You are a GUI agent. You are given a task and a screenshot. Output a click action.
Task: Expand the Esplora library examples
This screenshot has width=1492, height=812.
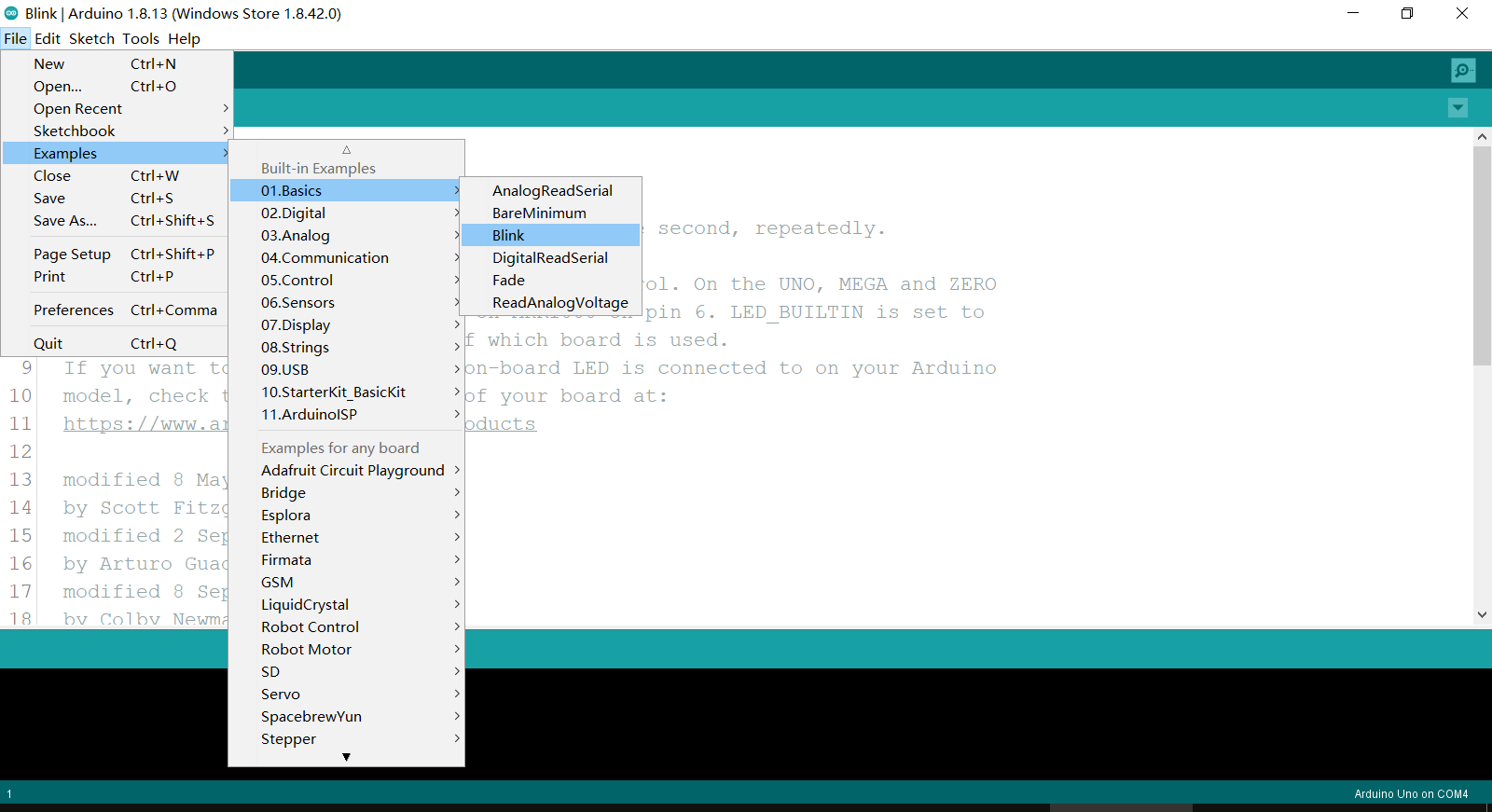point(346,515)
